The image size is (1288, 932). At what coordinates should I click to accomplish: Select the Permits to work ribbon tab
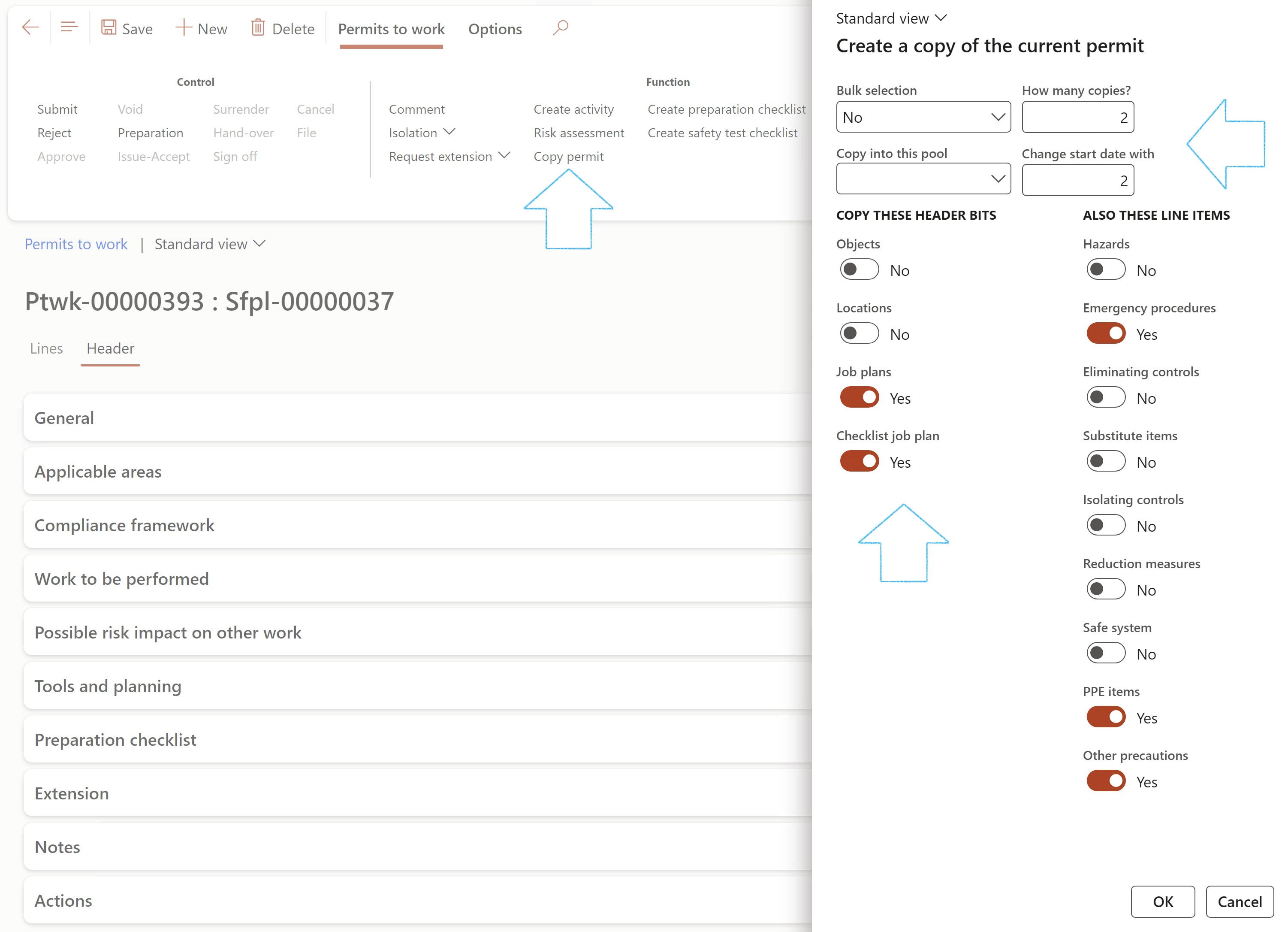[391, 29]
